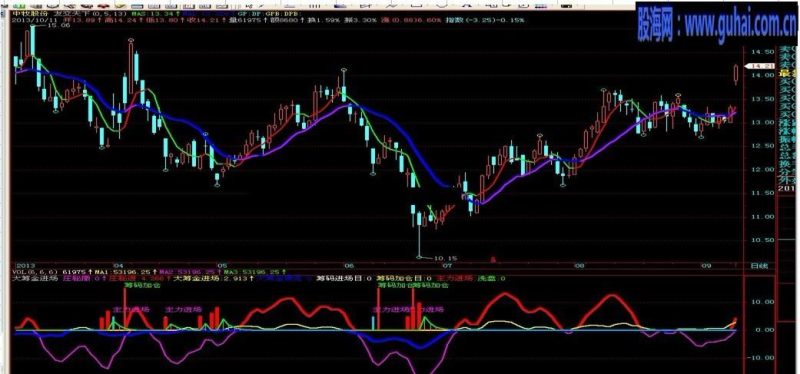Click the 洗盘: 0 indicator value

[x=491, y=279]
